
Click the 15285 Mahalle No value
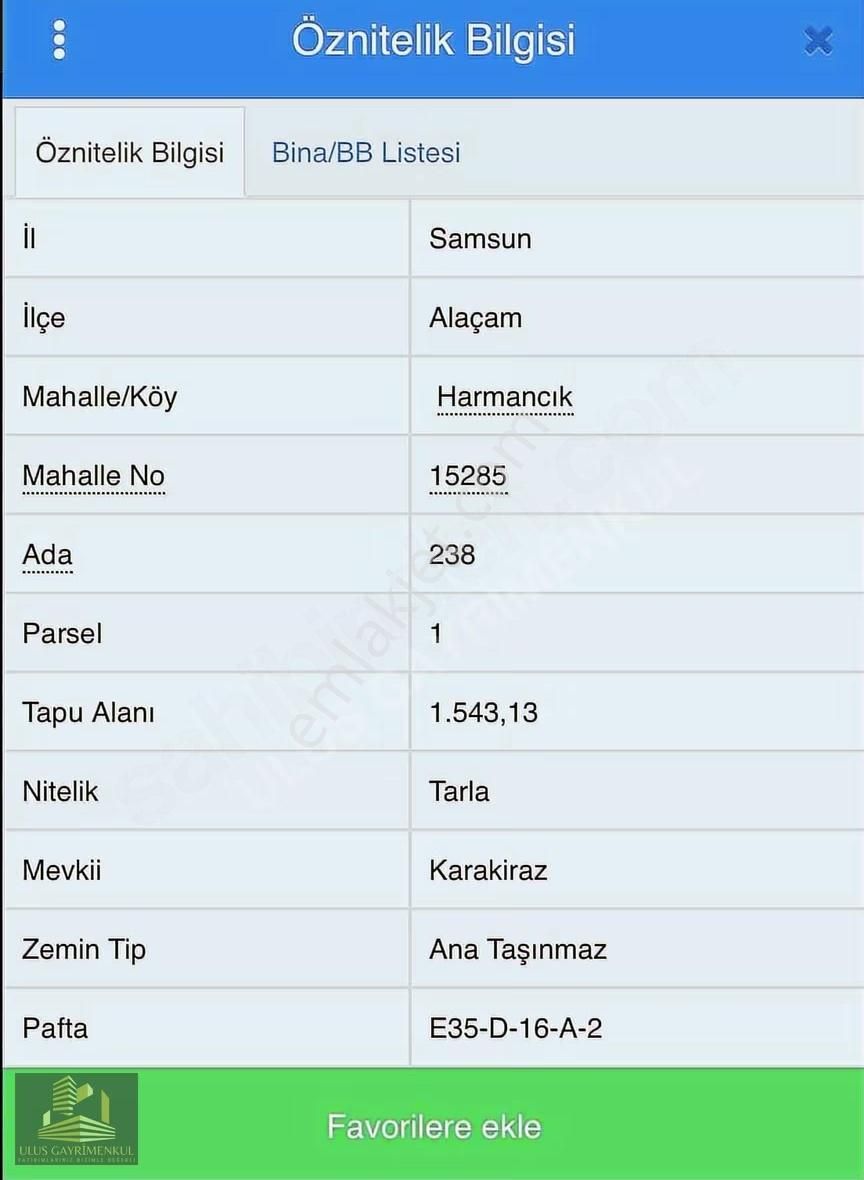468,476
